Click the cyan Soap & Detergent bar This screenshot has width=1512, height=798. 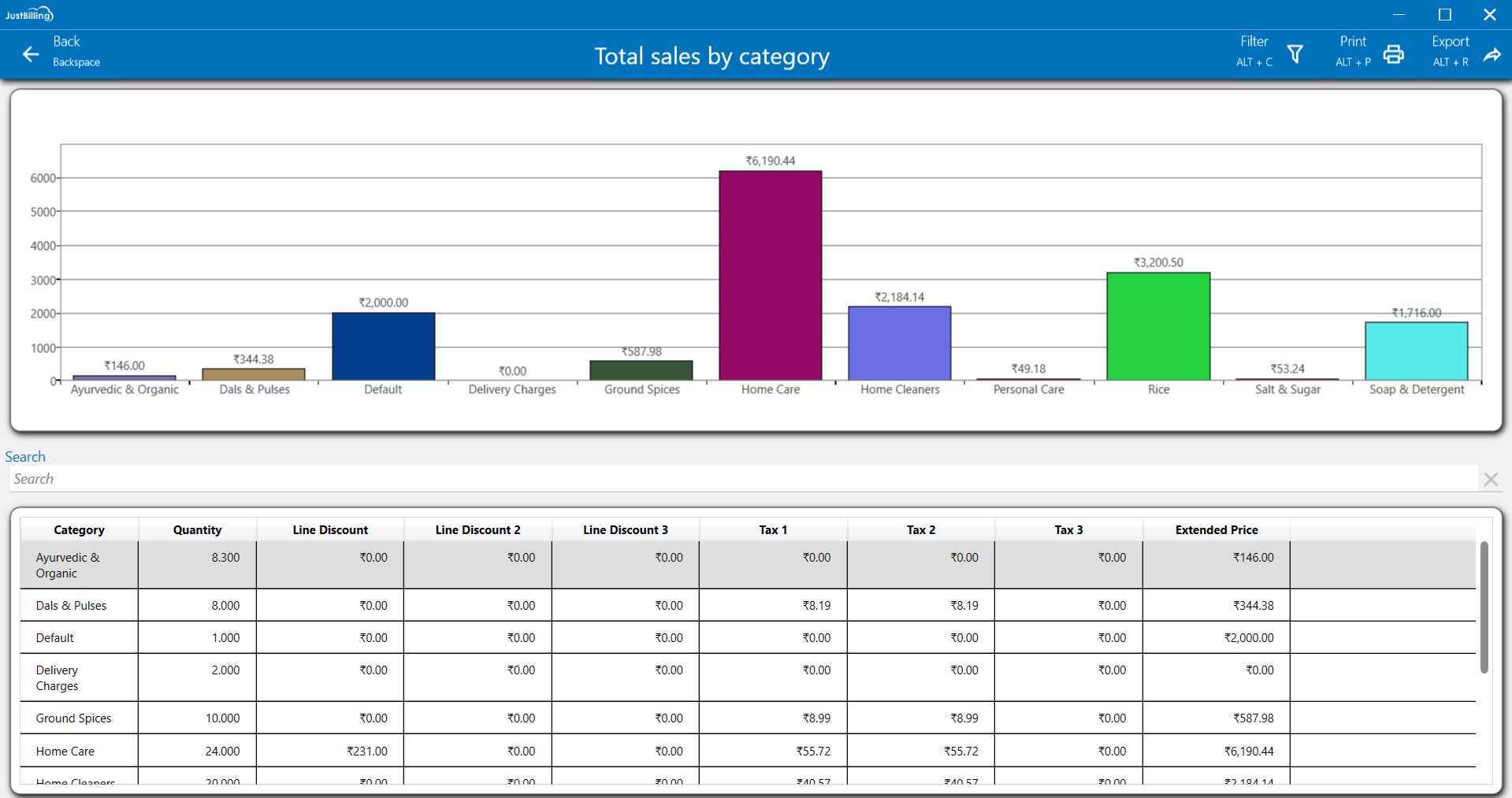click(1416, 351)
